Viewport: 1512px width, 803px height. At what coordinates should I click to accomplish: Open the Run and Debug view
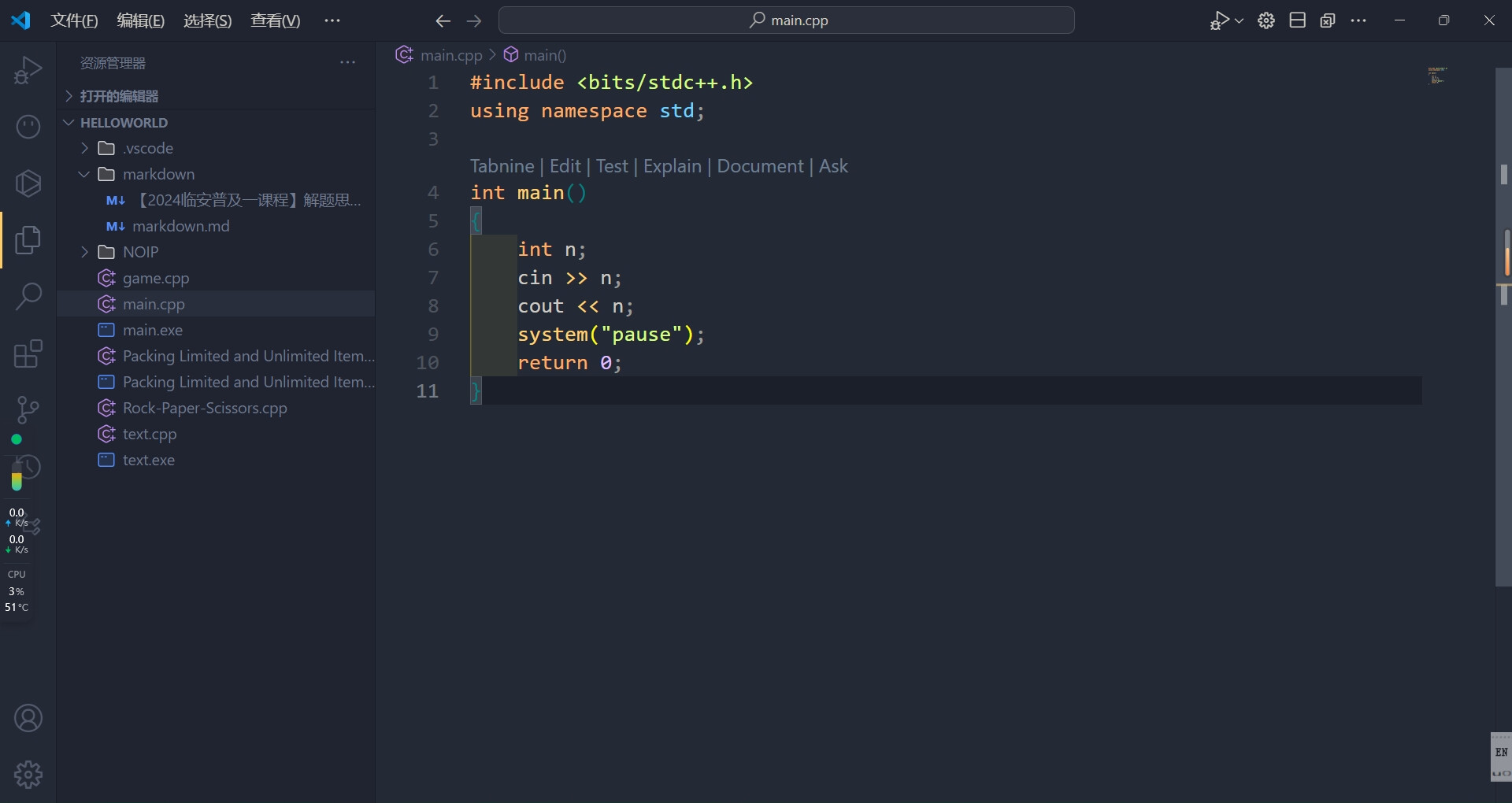pos(28,70)
